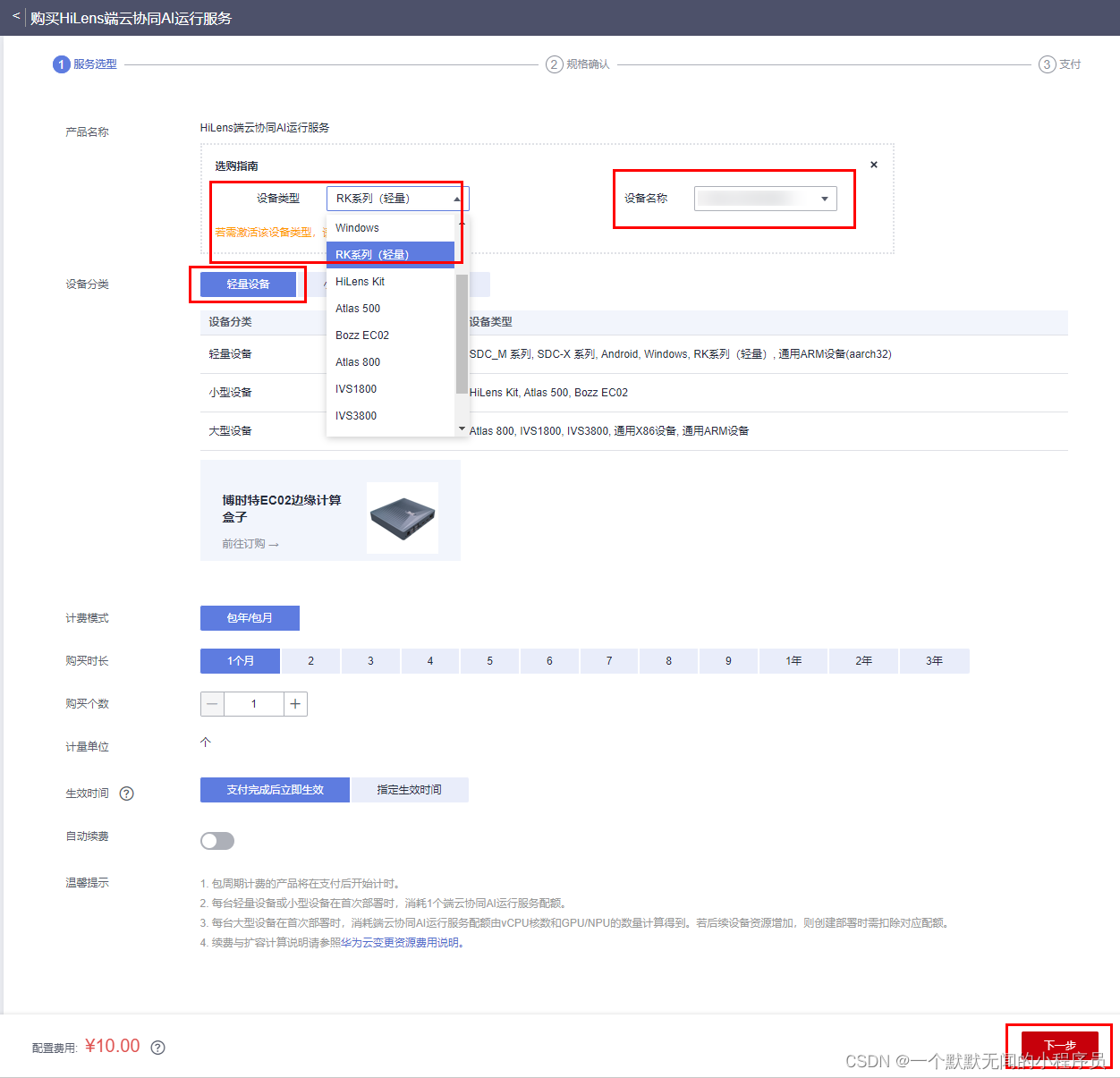Screen dimensions: 1120x1078
Task: Click the purchase quantity input field
Action: 253,704
